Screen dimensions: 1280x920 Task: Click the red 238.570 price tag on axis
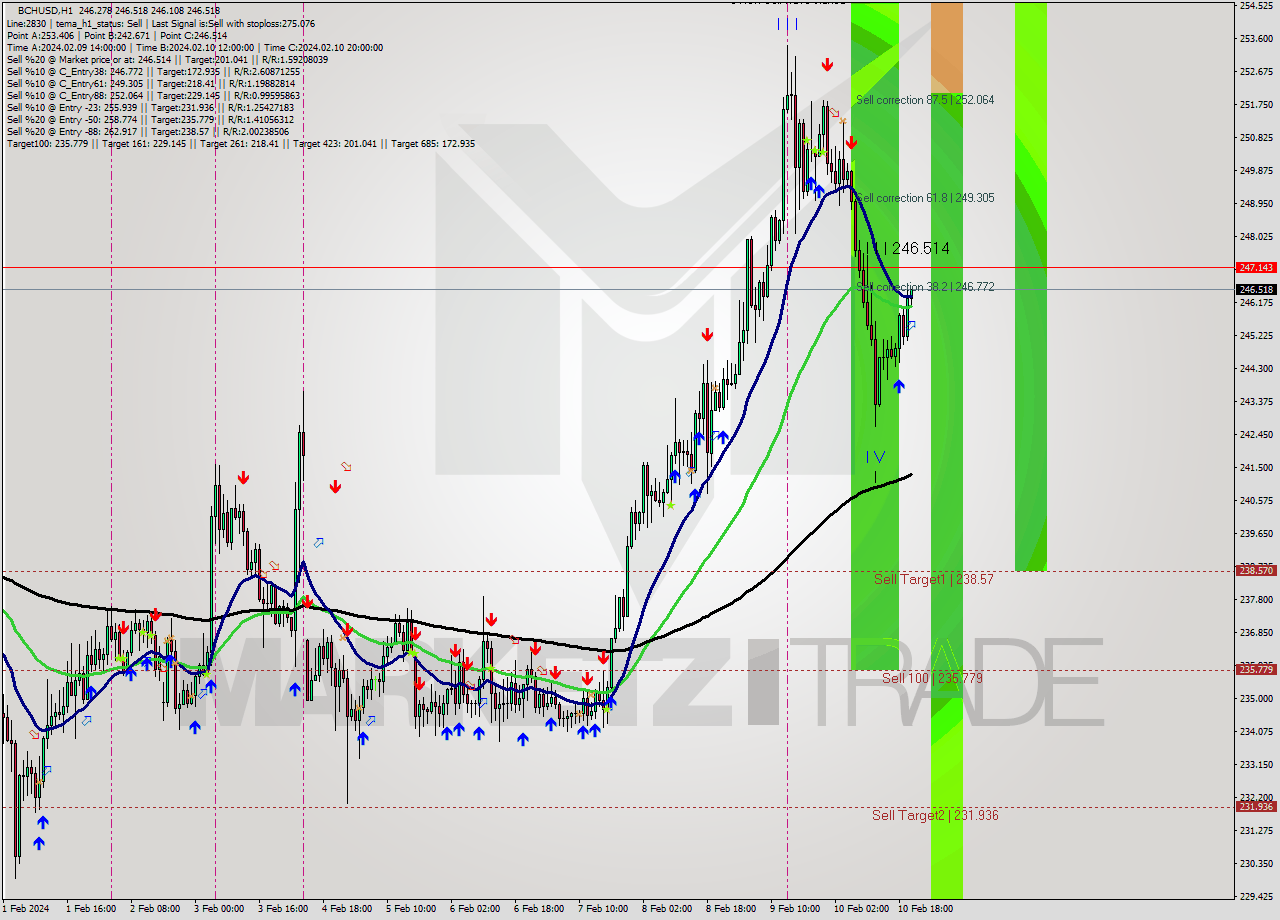pos(1256,571)
